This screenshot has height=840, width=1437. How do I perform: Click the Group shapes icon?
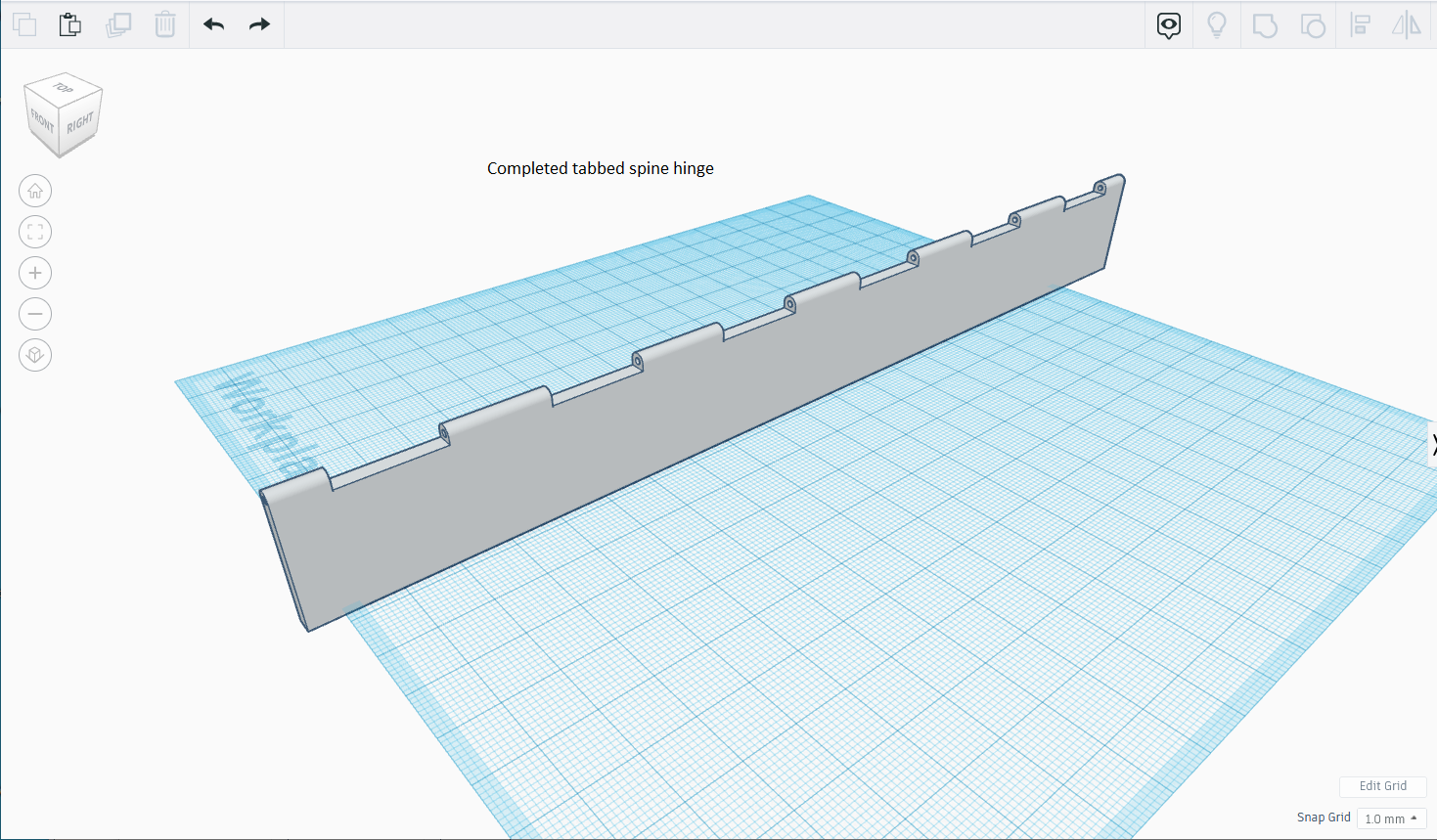[1265, 25]
